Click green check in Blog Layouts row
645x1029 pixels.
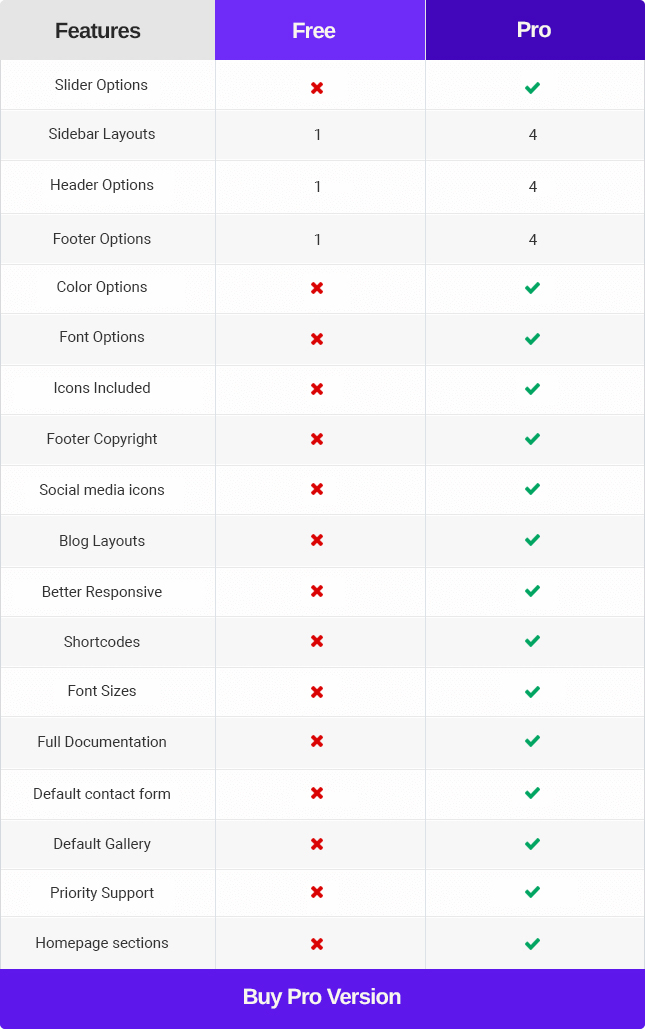pos(532,540)
